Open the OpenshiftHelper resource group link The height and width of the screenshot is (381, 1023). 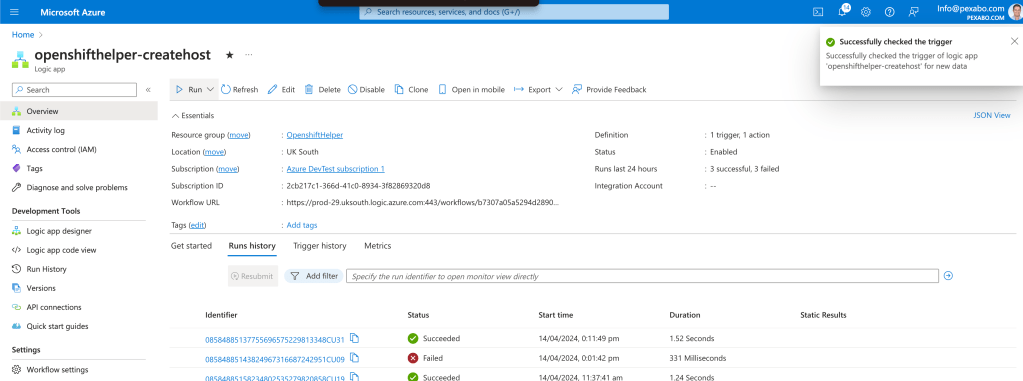click(314, 135)
